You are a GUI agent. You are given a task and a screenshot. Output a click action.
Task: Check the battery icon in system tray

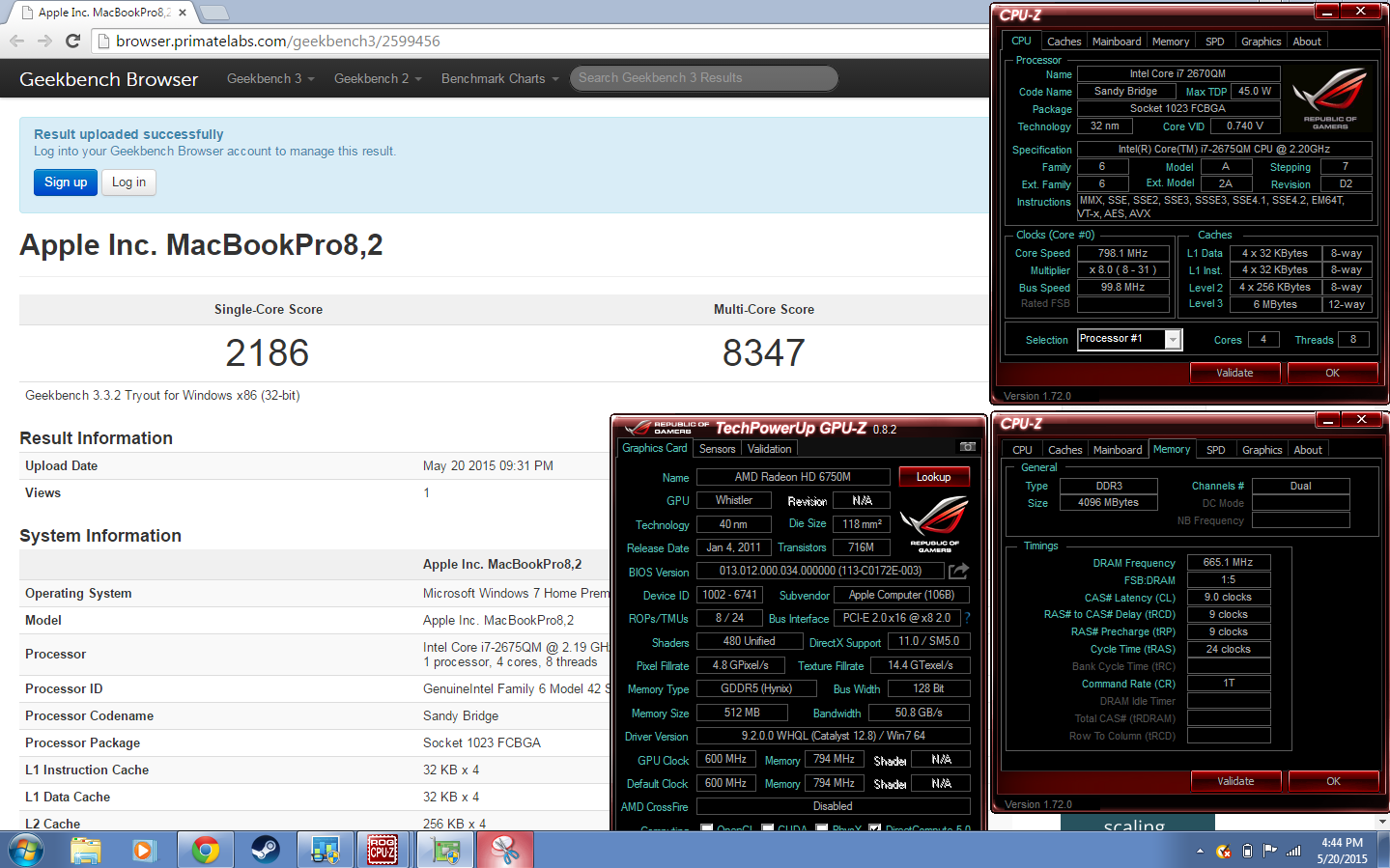coord(1247,852)
